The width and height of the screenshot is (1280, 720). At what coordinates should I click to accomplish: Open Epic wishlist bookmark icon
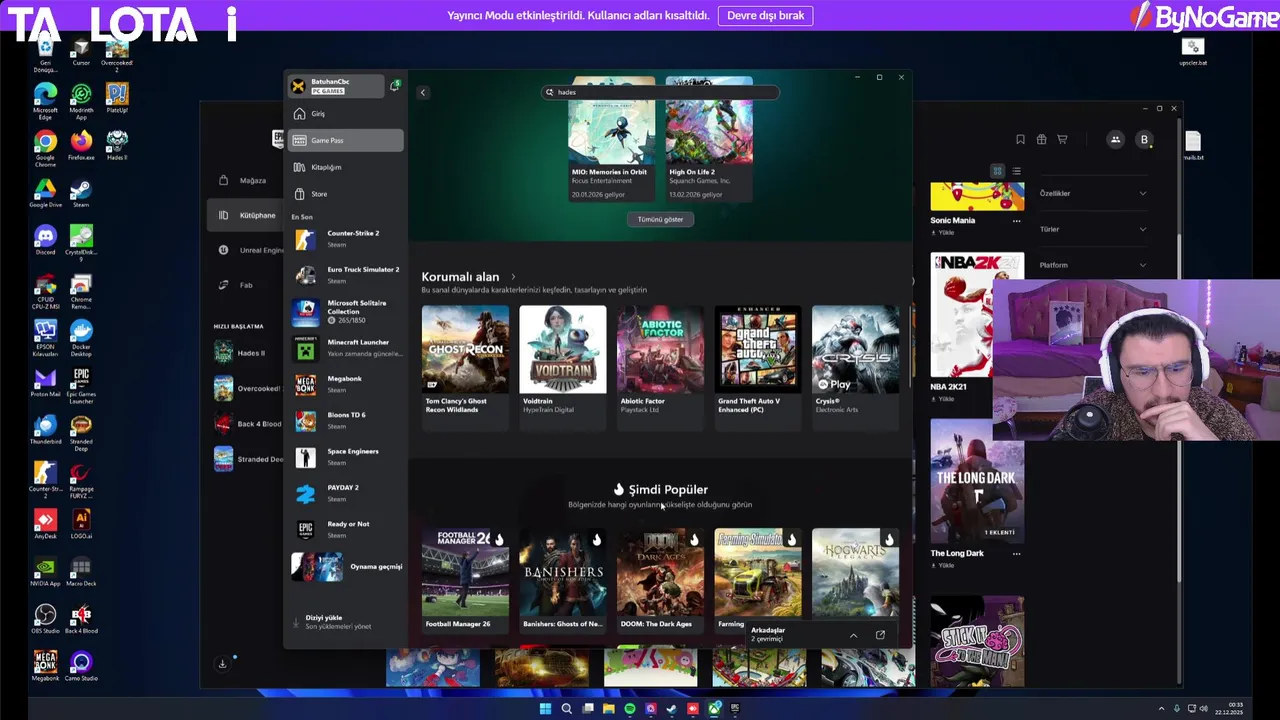click(x=1020, y=140)
